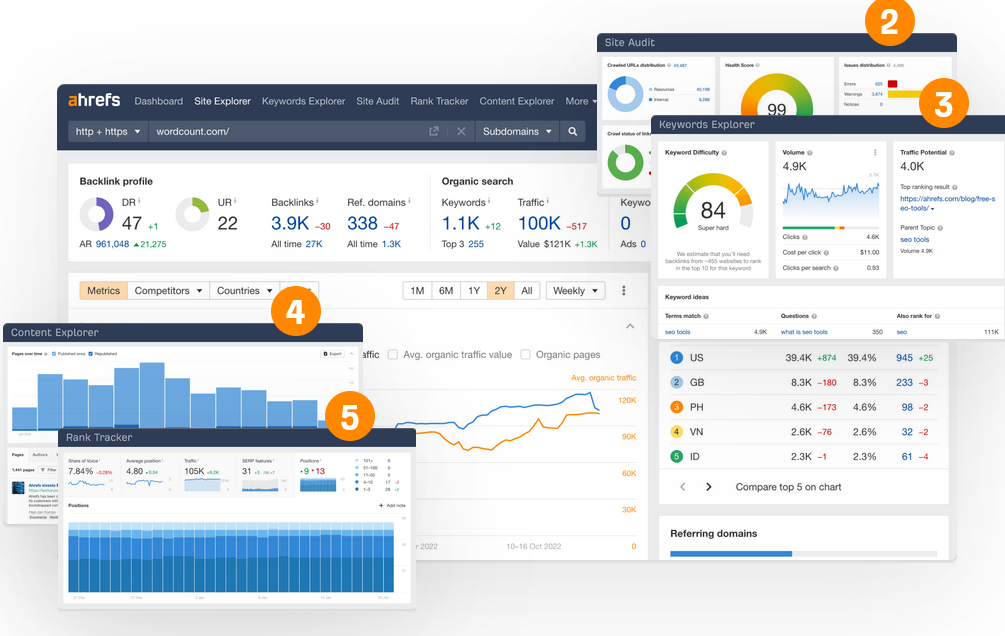This screenshot has height=636, width=1005.
Task: Click Referring domains progress bar
Action: (x=803, y=553)
